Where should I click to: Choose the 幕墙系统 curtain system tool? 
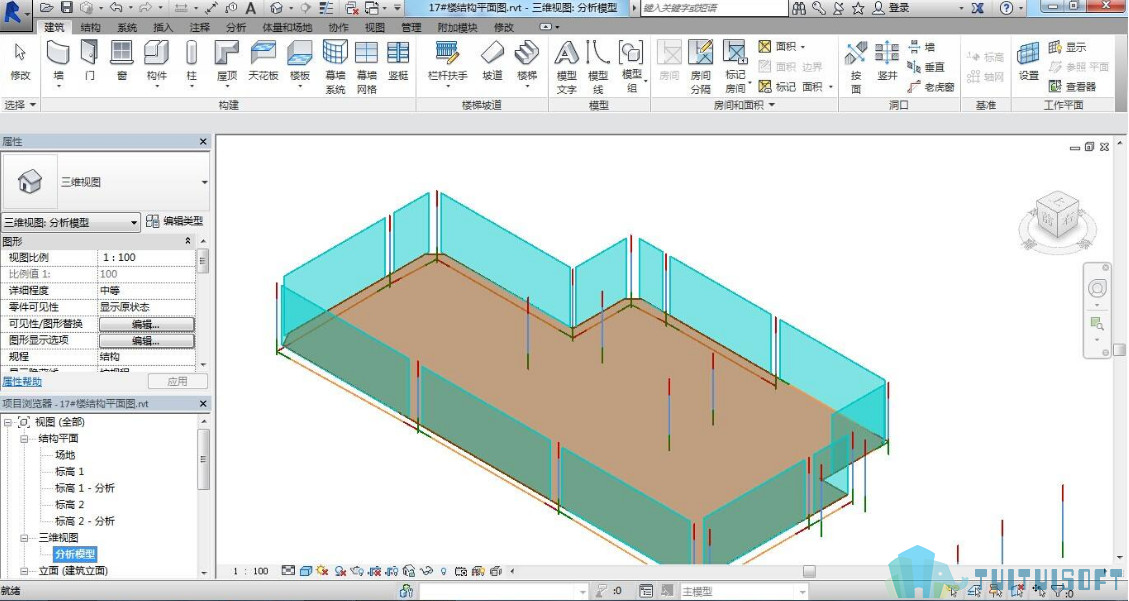[335, 67]
